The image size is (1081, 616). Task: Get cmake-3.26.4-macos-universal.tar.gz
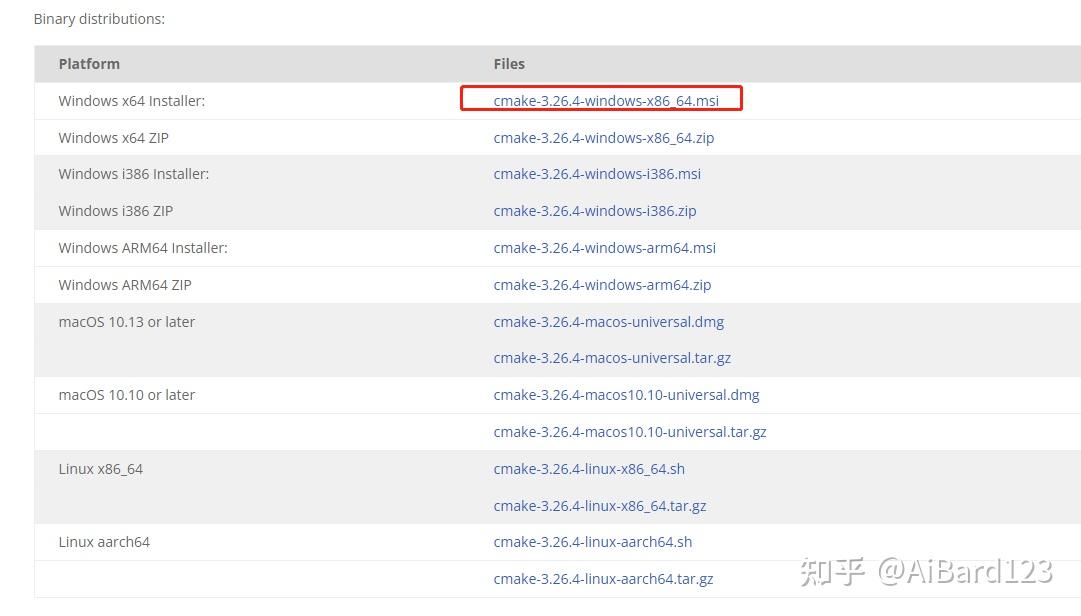[x=612, y=358]
